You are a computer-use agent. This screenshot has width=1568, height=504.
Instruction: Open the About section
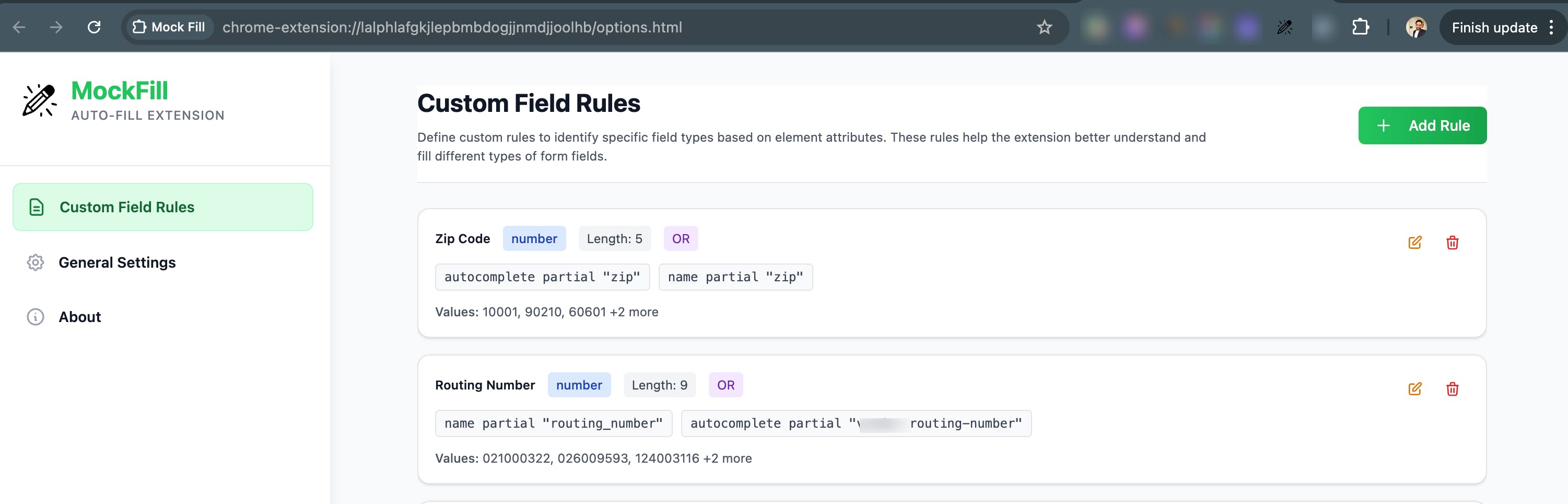(80, 317)
